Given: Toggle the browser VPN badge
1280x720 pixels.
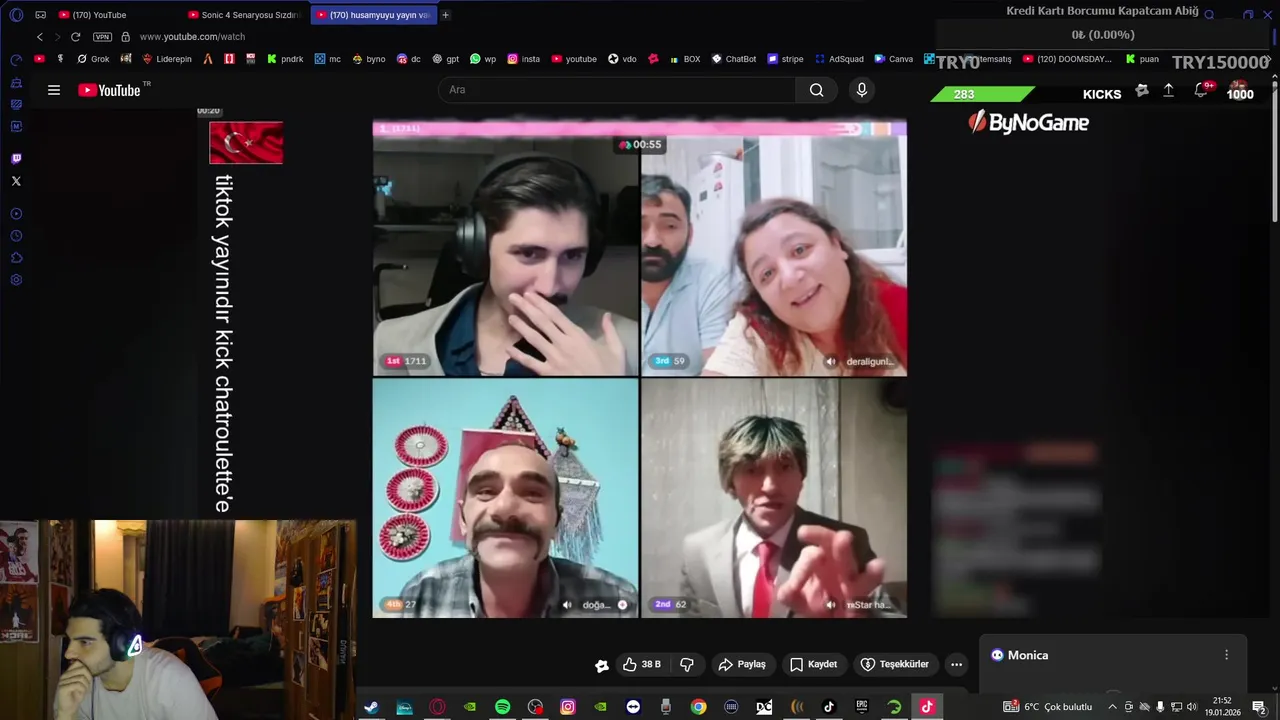Looking at the screenshot, I should click(x=102, y=37).
